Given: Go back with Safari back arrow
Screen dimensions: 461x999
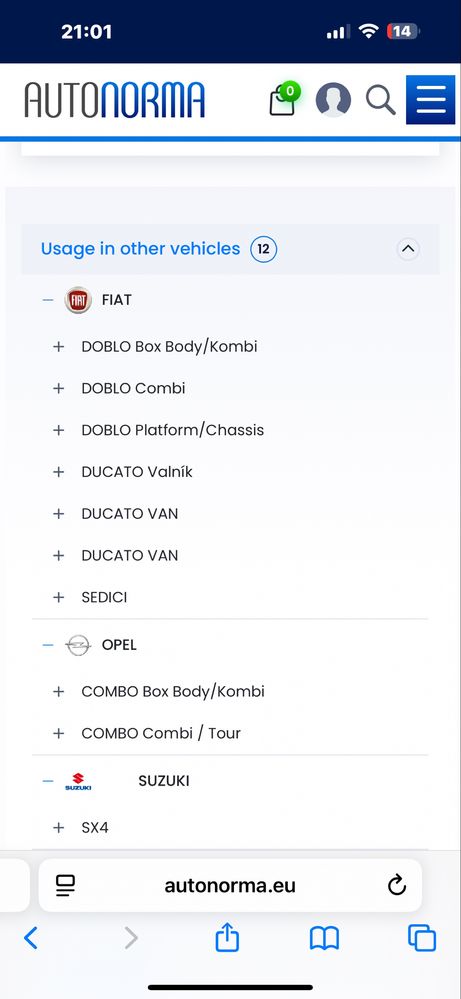Looking at the screenshot, I should click(x=31, y=938).
